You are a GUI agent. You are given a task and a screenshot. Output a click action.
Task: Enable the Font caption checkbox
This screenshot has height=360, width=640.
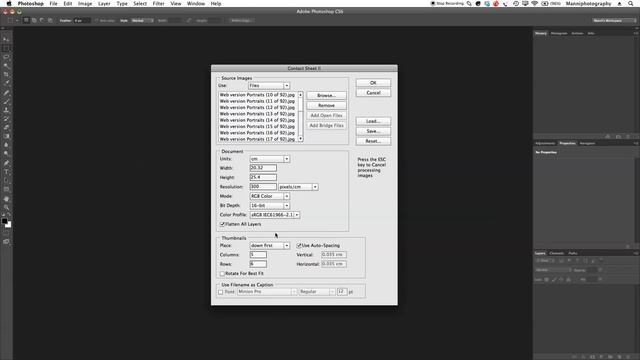[221, 292]
